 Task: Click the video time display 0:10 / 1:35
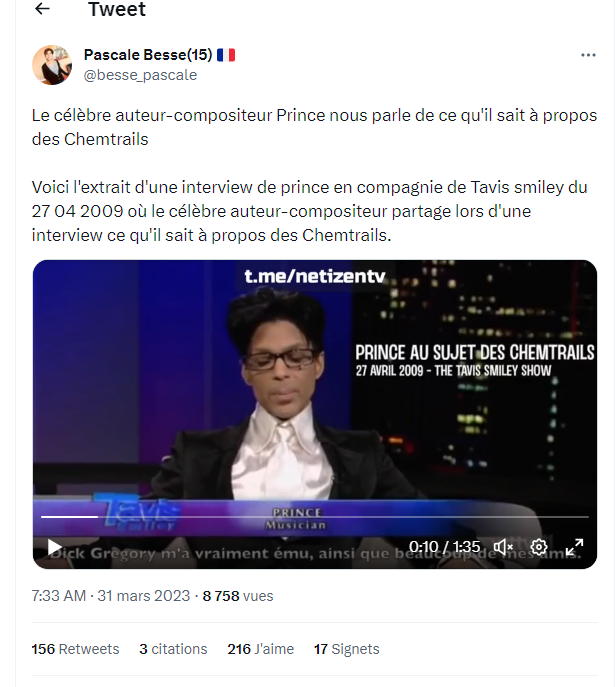coord(445,547)
